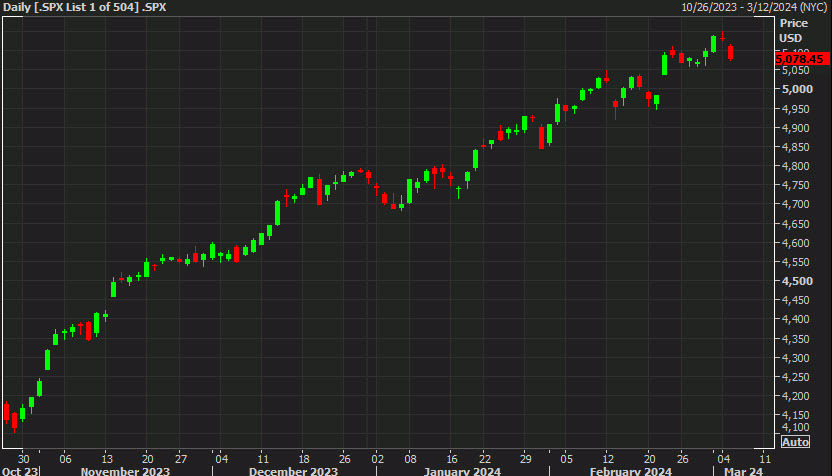Click the Mar 24 month label
Image resolution: width=832 pixels, height=476 pixels.
(743, 471)
